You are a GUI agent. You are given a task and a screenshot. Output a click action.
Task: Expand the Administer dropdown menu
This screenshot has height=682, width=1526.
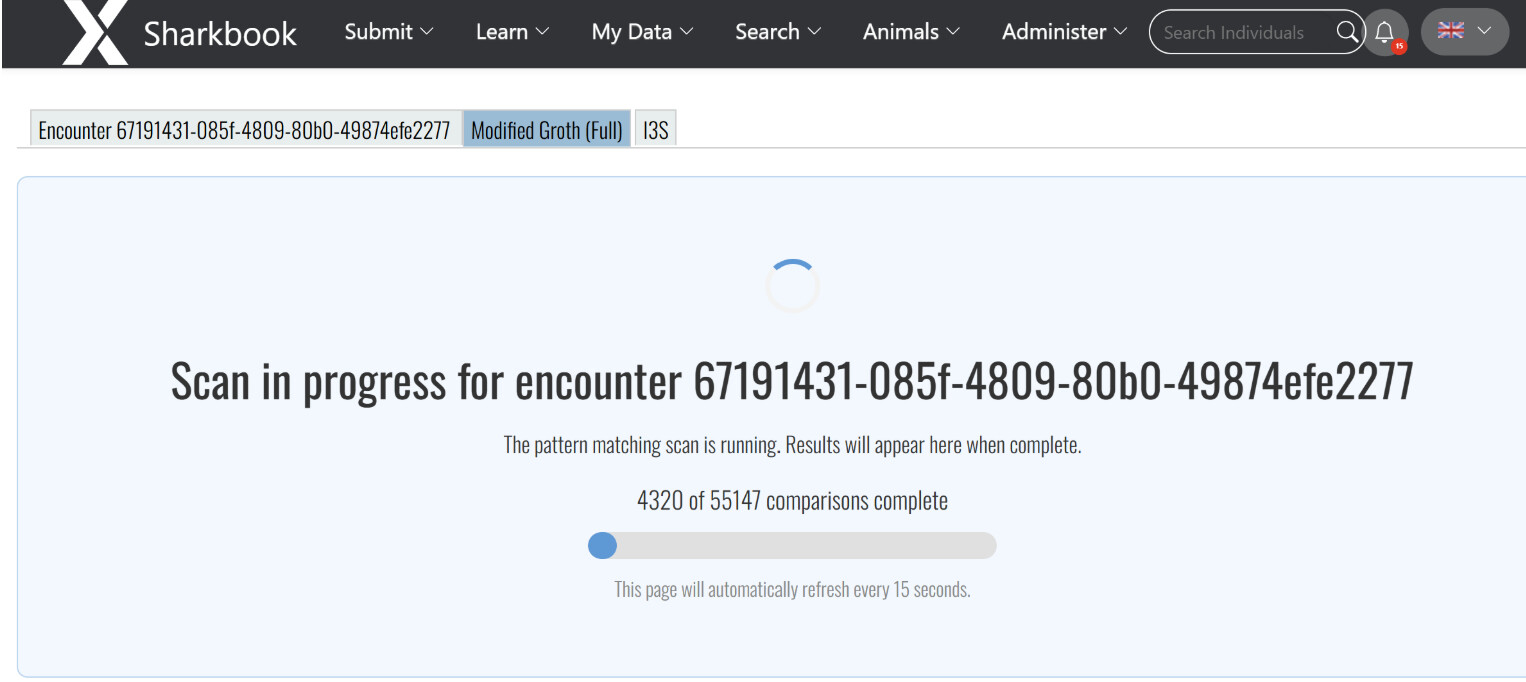(x=1064, y=32)
